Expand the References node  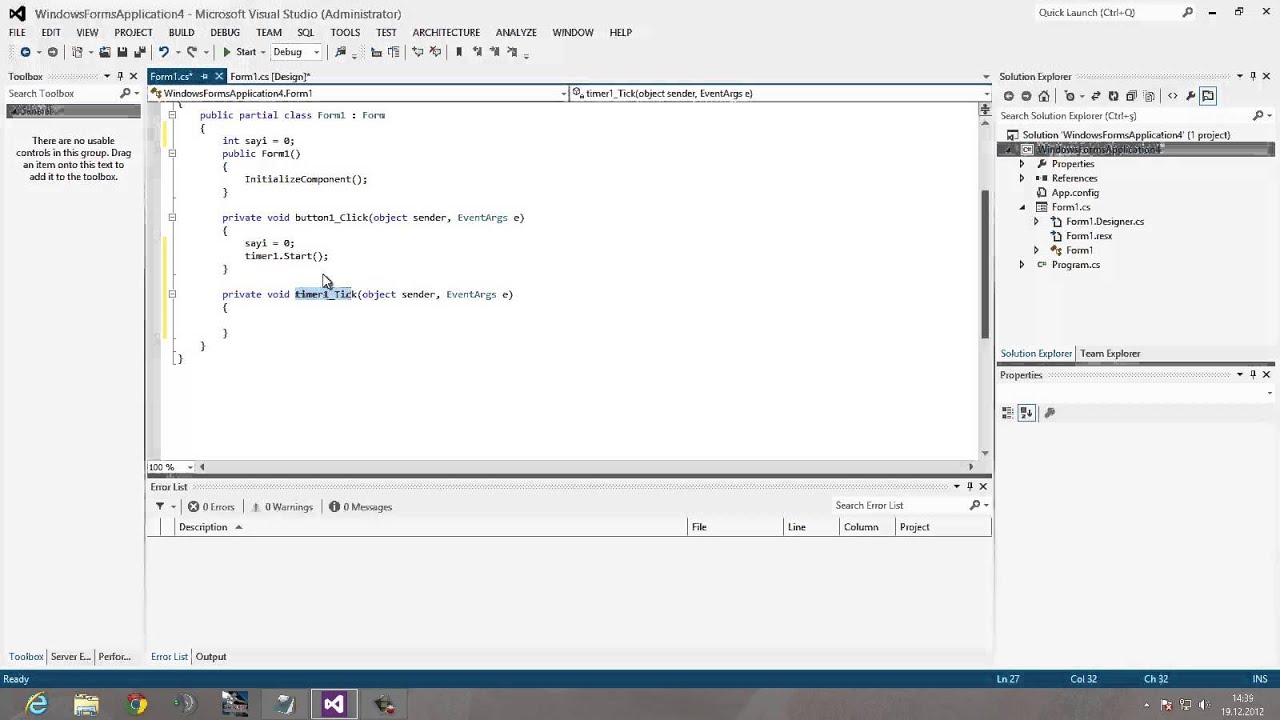(1022, 178)
